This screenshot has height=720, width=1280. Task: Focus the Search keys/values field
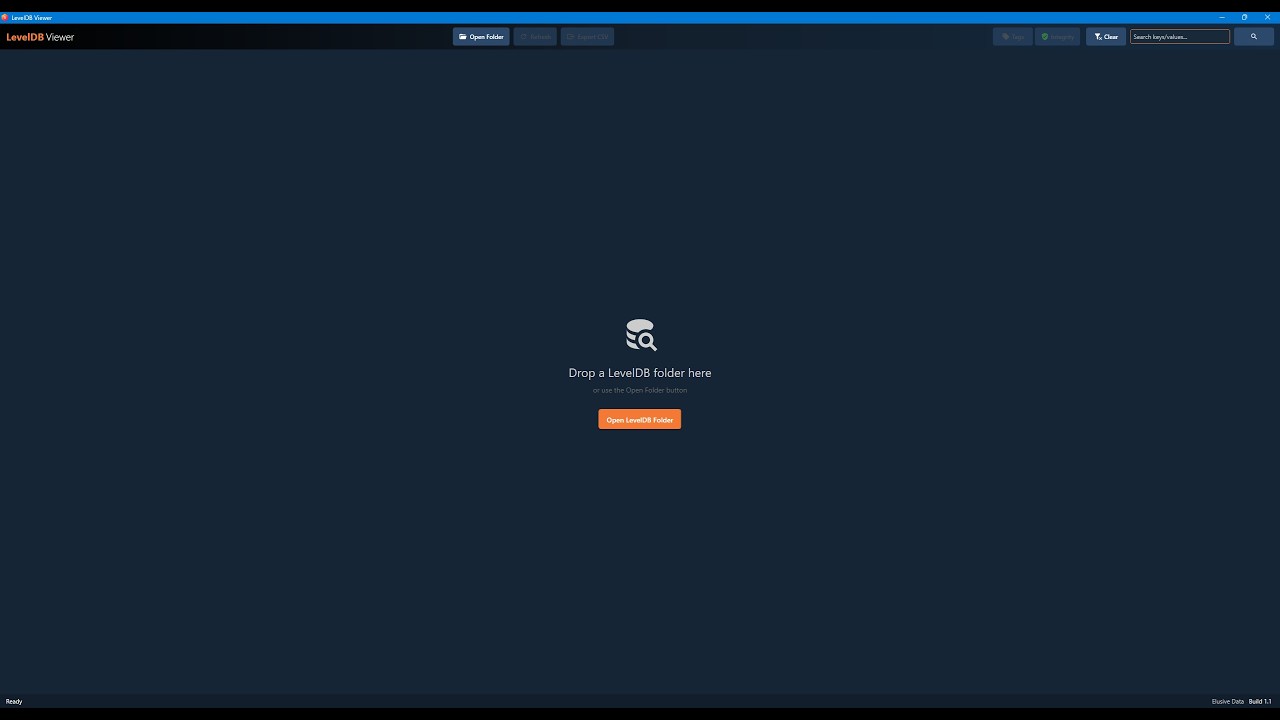(1180, 37)
